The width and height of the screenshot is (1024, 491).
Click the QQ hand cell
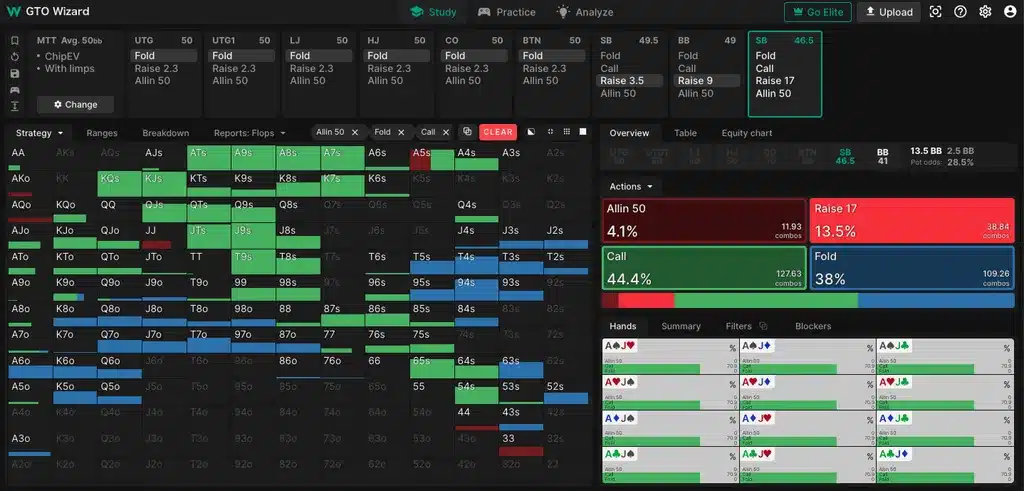[x=120, y=210]
